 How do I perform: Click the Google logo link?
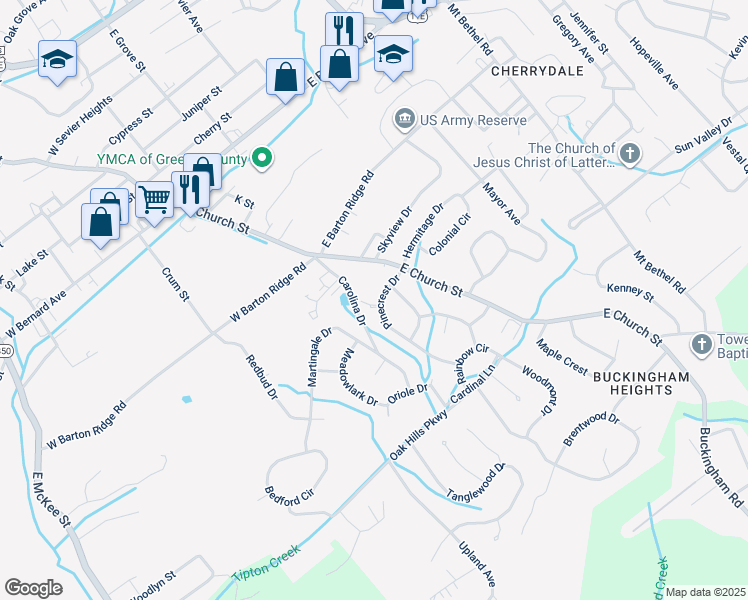point(33,588)
